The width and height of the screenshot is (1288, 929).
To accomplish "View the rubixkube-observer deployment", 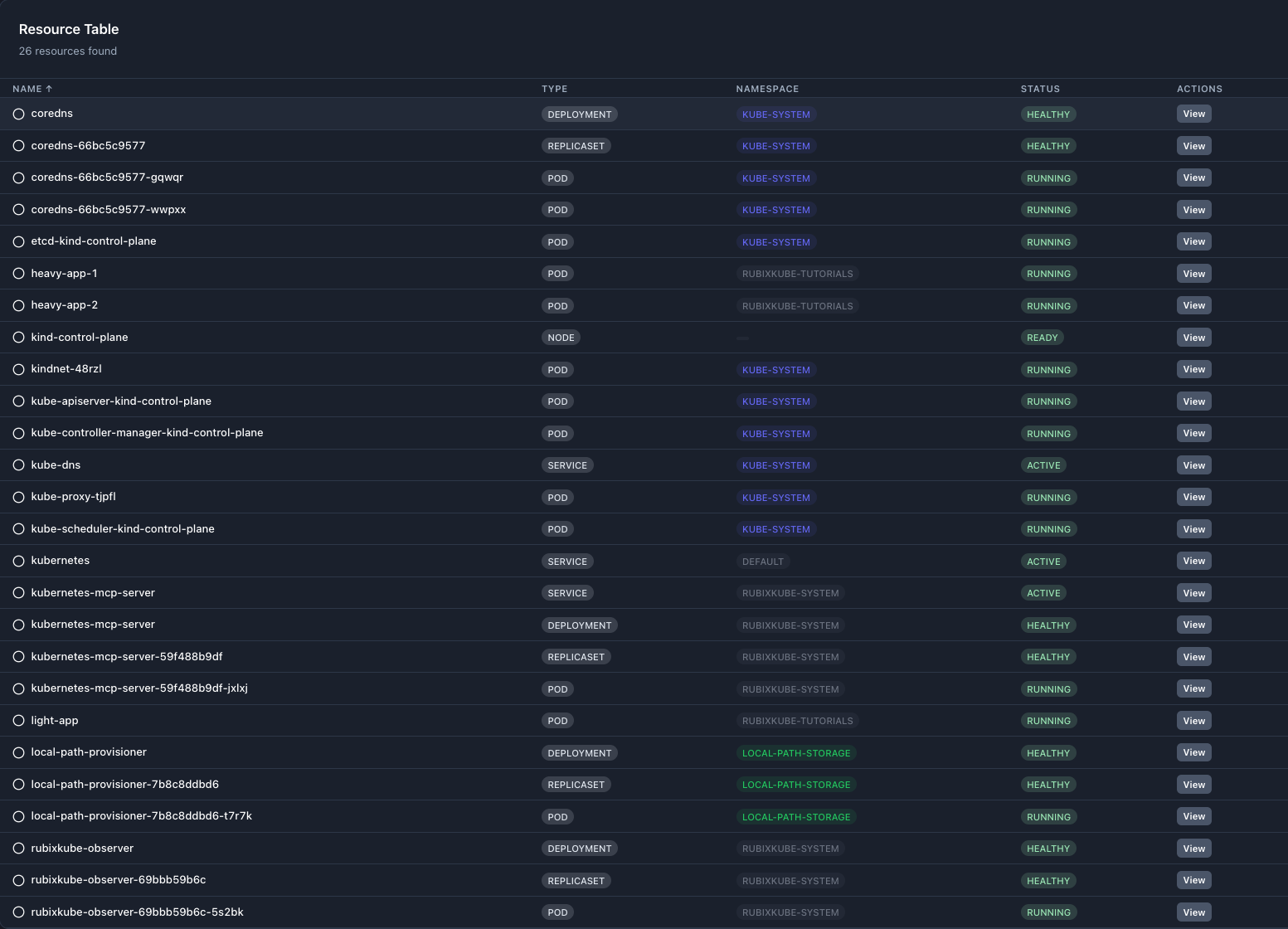I will (x=1193, y=848).
